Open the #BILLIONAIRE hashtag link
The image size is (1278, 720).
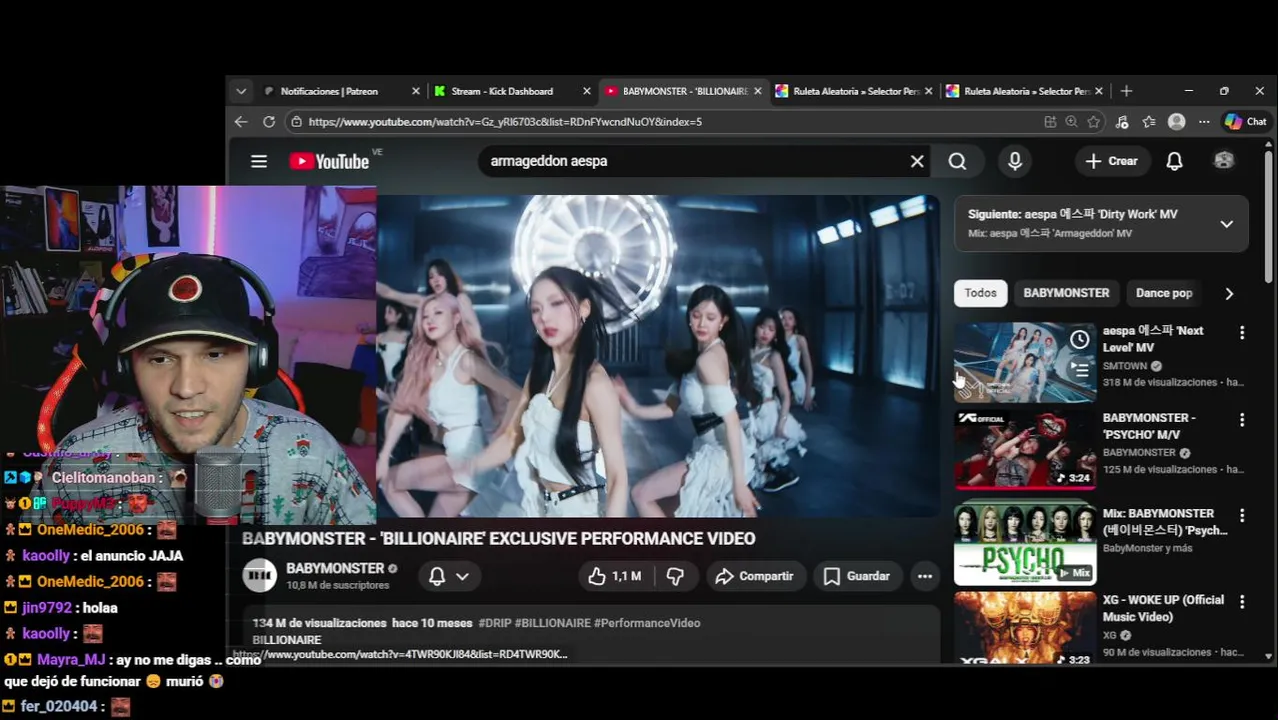(553, 623)
